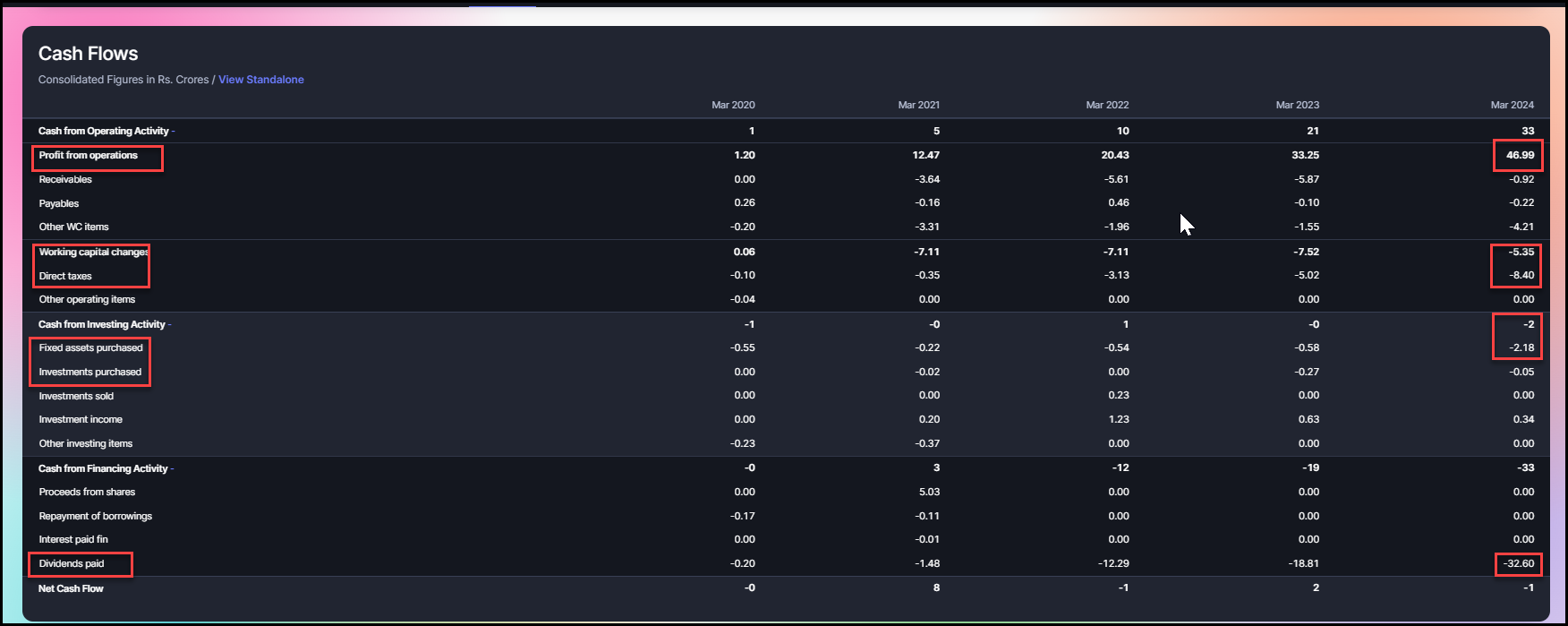The width and height of the screenshot is (1568, 626).
Task: Click the Mar 2022 column header
Action: pyautogui.click(x=1107, y=105)
